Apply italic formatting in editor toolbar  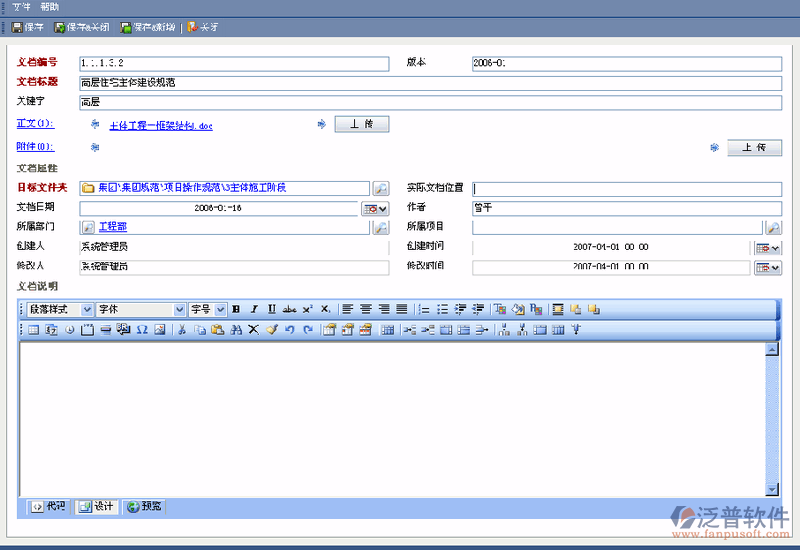pyautogui.click(x=254, y=309)
